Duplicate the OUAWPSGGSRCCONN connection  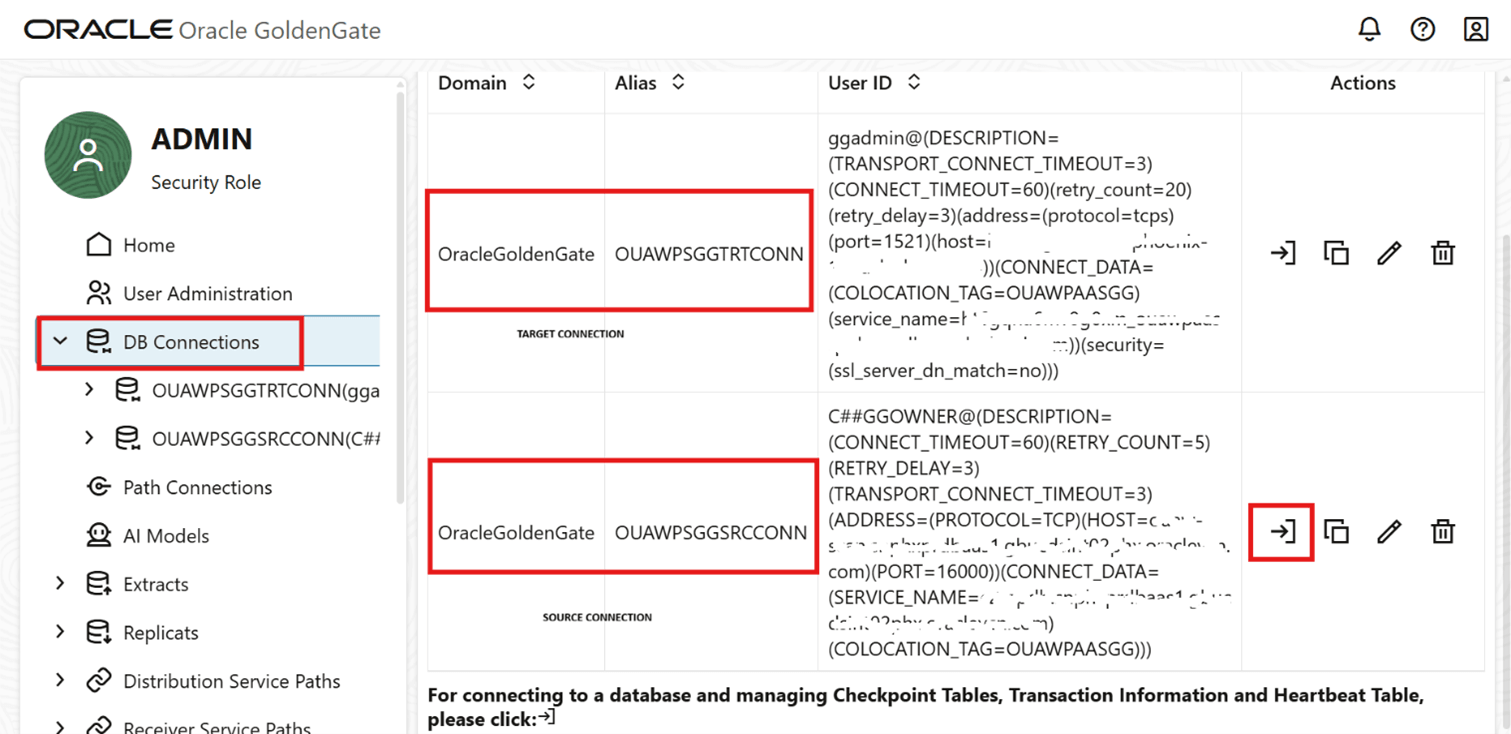pos(1336,531)
